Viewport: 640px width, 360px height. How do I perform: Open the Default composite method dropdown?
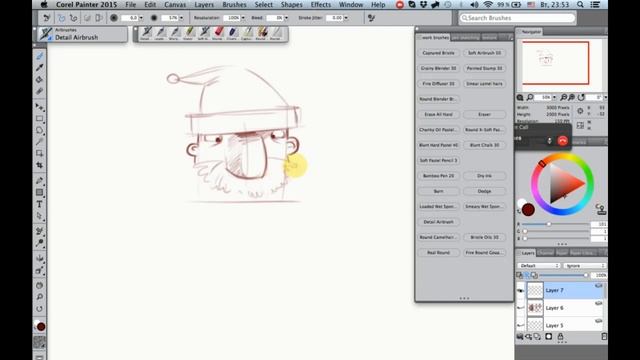[539, 266]
